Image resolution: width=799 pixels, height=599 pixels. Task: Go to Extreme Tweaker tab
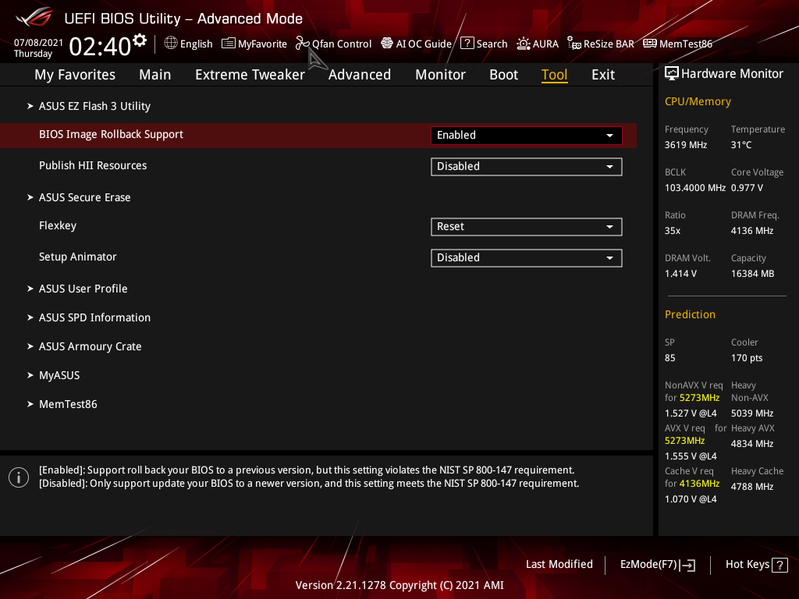pos(250,75)
